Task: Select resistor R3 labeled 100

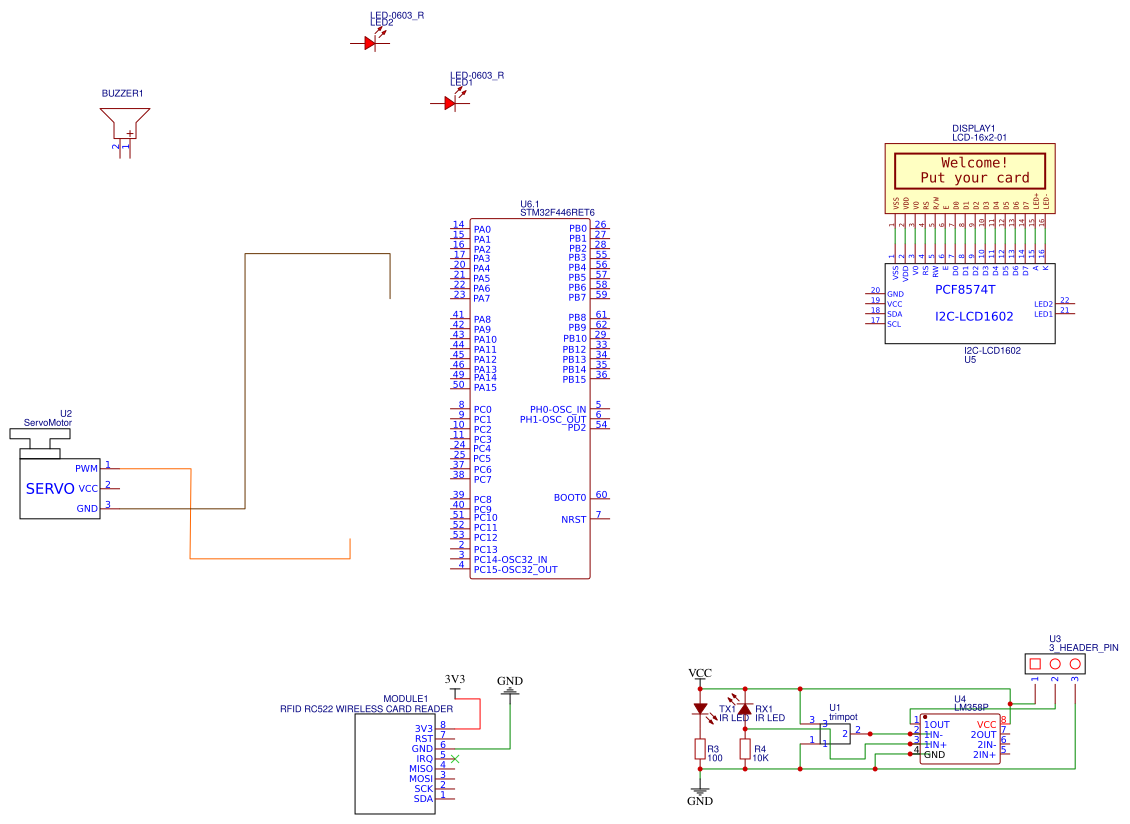Action: [700, 750]
